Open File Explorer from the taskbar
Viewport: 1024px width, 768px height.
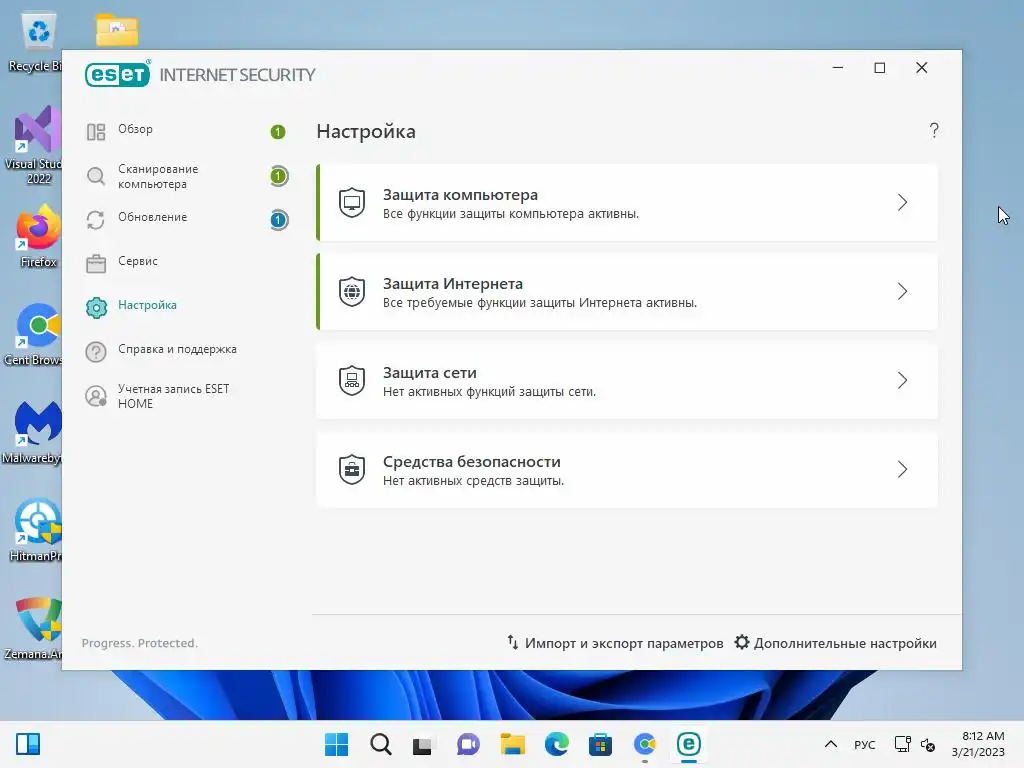click(513, 744)
